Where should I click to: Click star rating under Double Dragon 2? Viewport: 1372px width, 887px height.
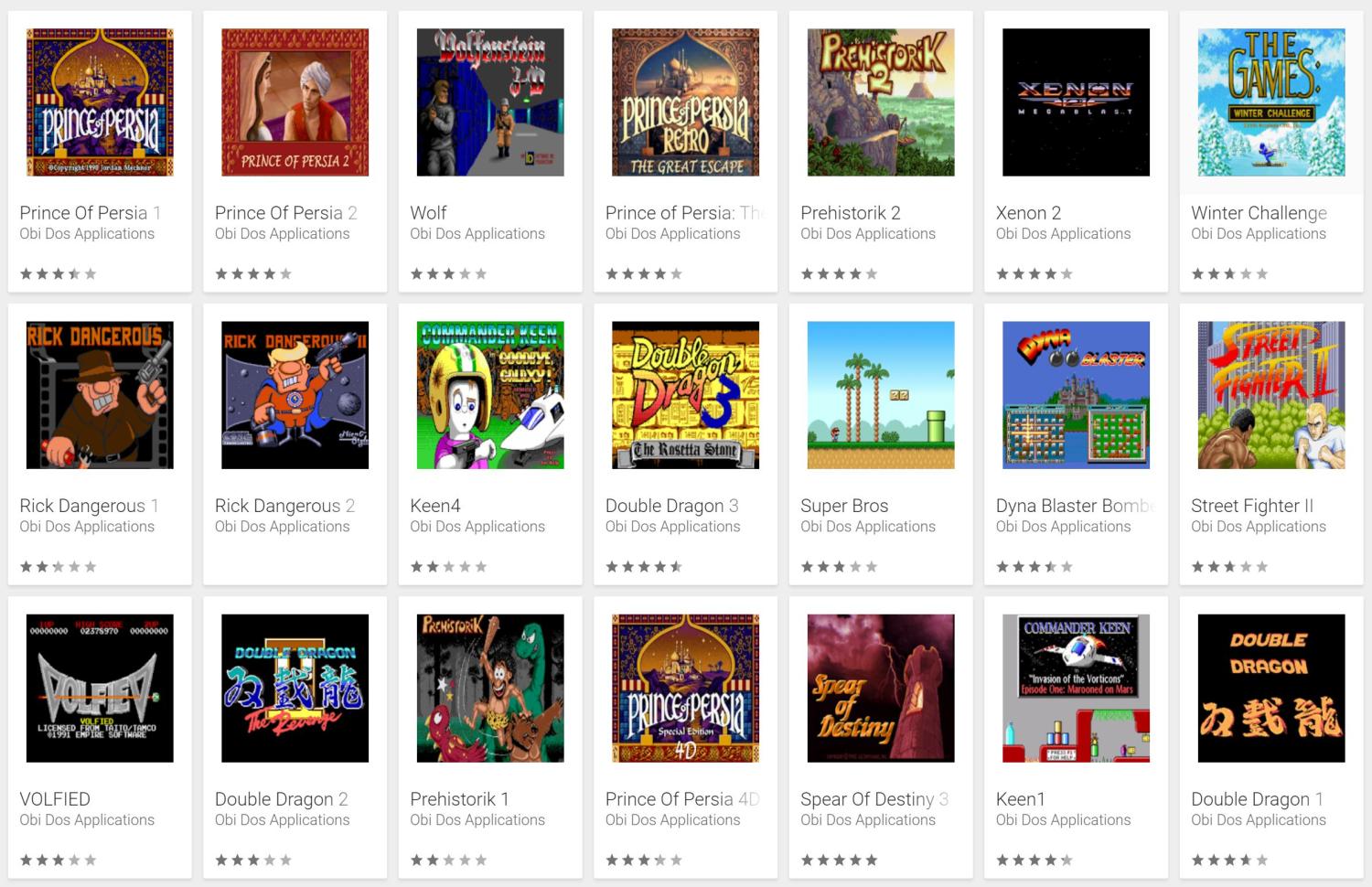(x=253, y=860)
